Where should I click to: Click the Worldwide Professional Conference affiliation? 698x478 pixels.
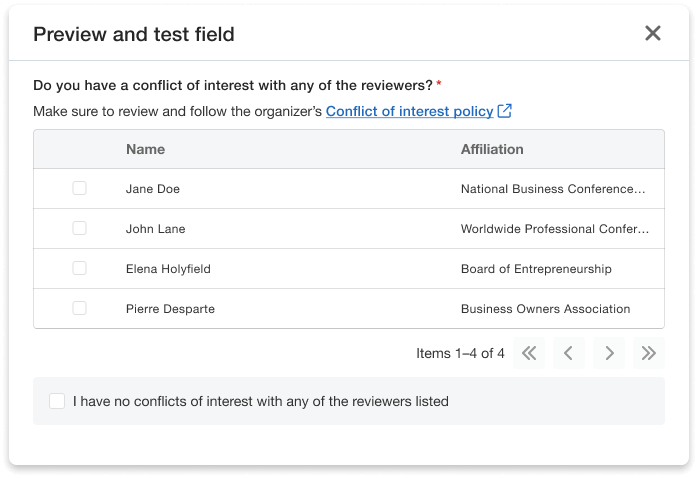553,229
